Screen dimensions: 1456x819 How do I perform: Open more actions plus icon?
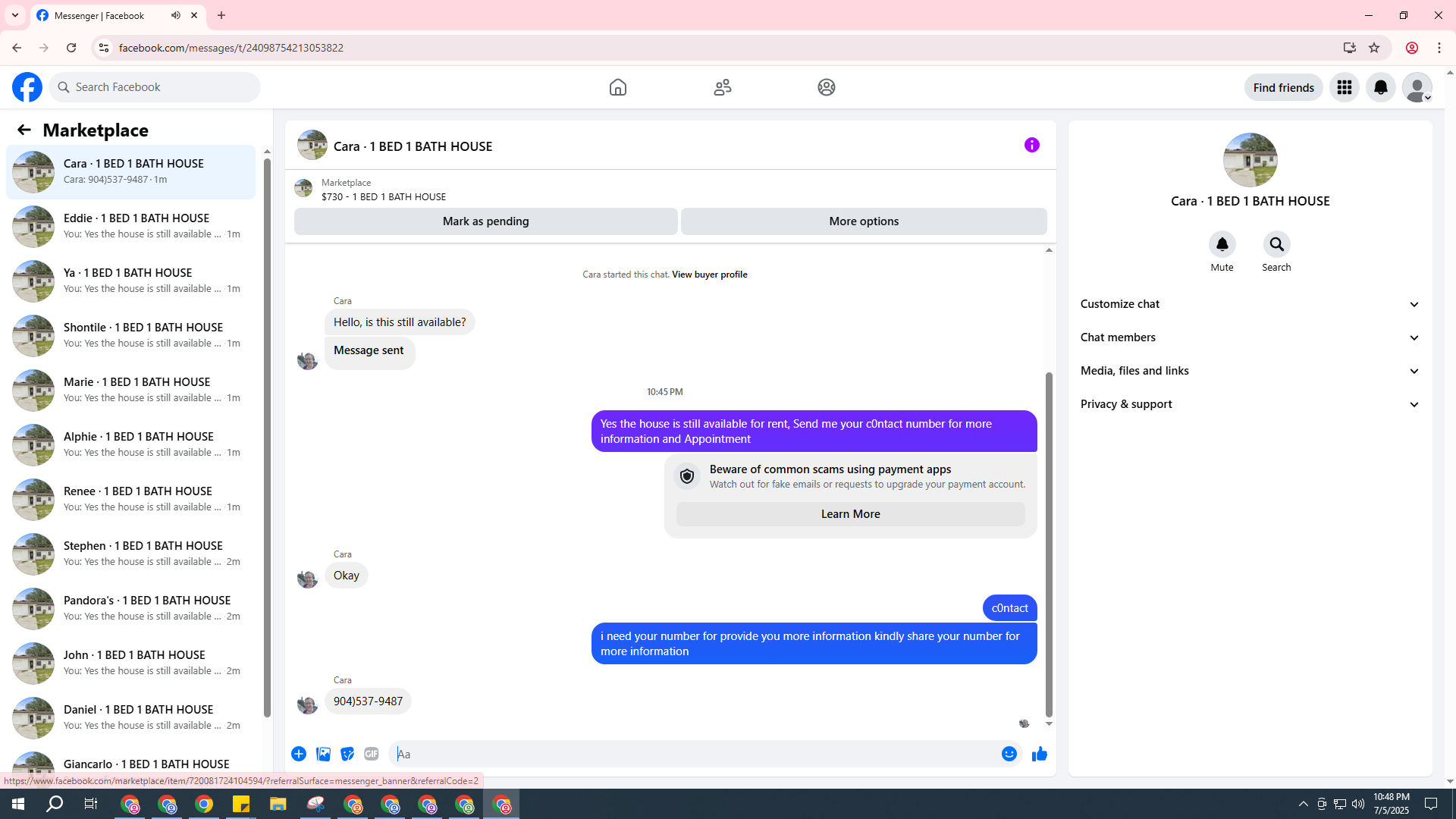[x=299, y=754]
